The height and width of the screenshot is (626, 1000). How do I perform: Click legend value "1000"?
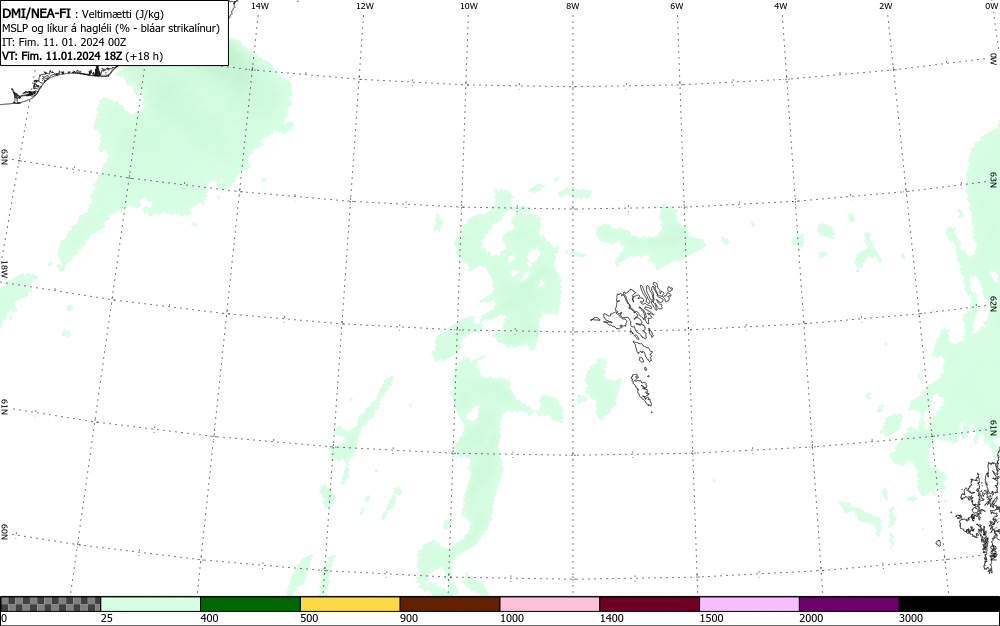(511, 618)
